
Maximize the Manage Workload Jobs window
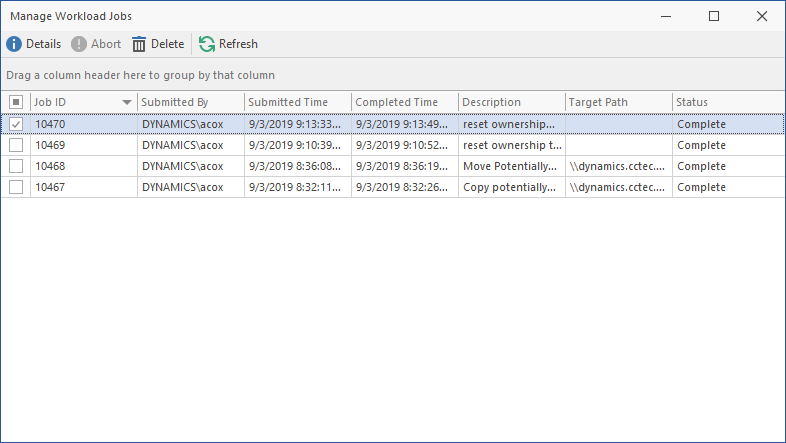point(714,16)
